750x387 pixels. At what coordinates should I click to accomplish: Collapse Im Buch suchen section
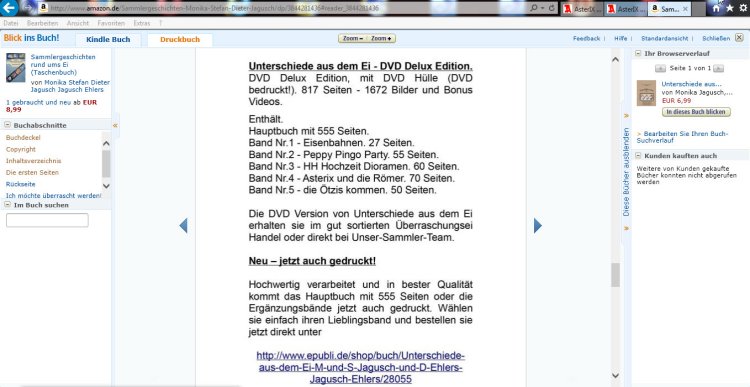[x=8, y=205]
